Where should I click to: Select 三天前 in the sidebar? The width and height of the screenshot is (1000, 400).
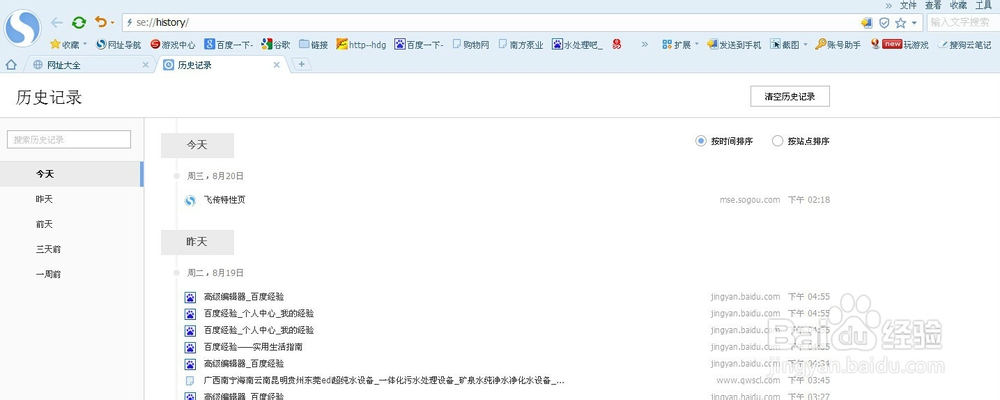pyautogui.click(x=71, y=249)
